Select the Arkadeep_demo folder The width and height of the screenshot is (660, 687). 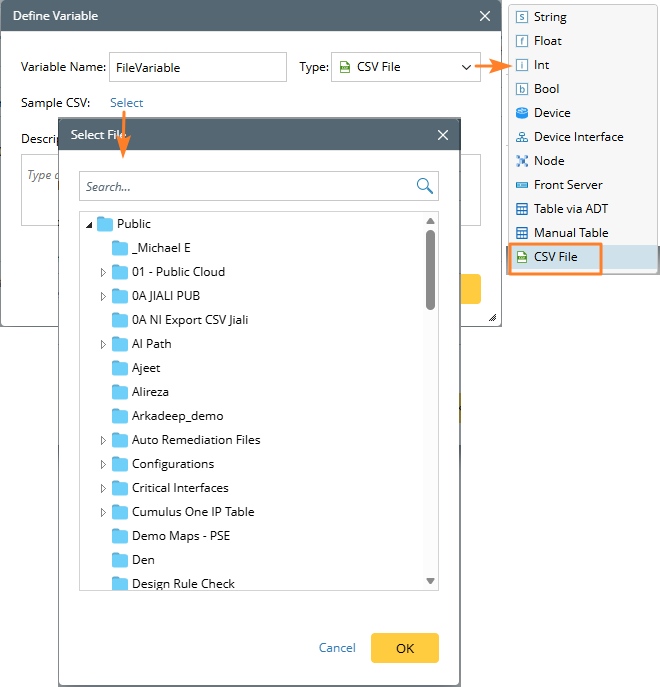click(x=177, y=416)
